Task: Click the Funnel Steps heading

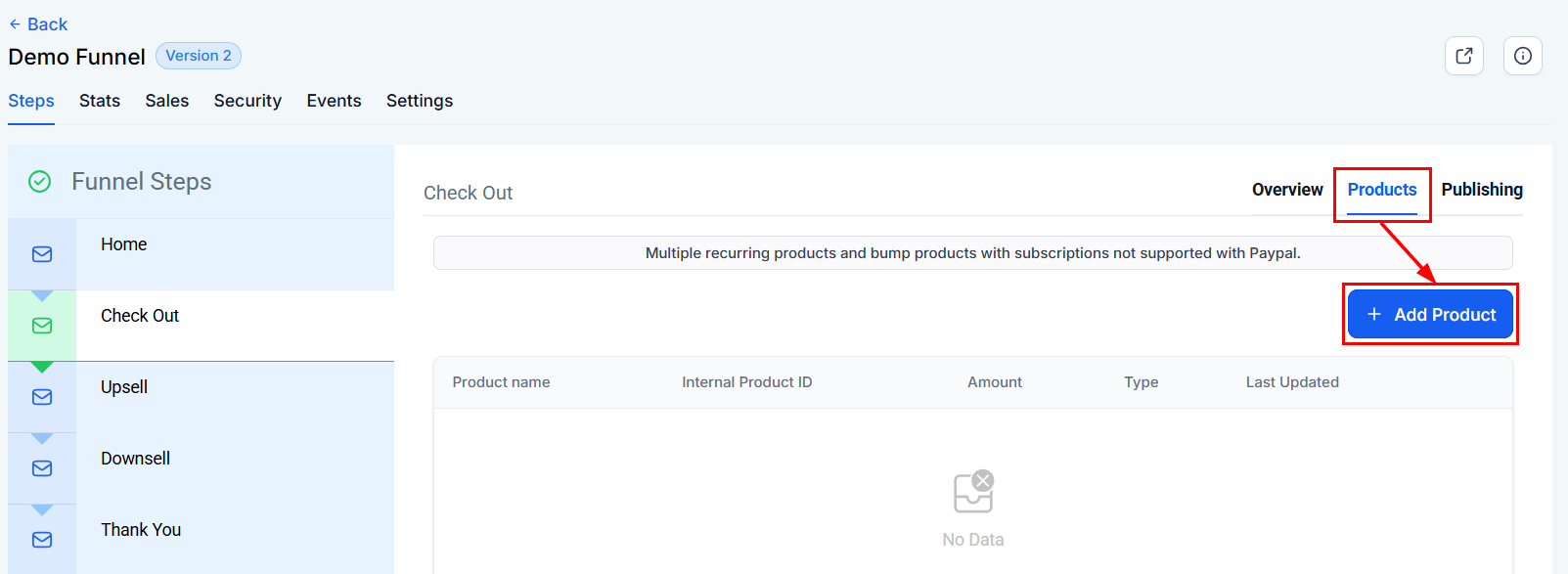Action: pyautogui.click(x=141, y=181)
